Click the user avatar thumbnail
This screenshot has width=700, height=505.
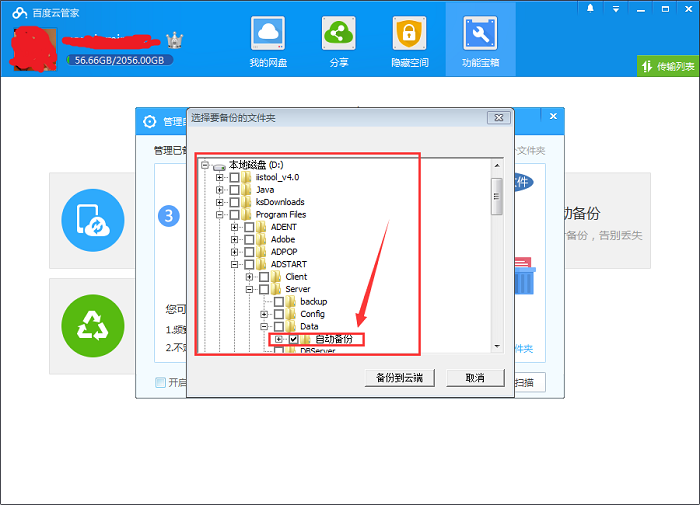click(x=33, y=49)
